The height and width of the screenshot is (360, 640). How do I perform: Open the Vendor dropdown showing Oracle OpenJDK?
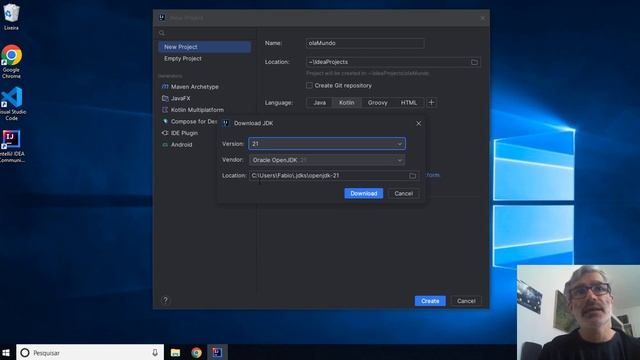[327, 160]
